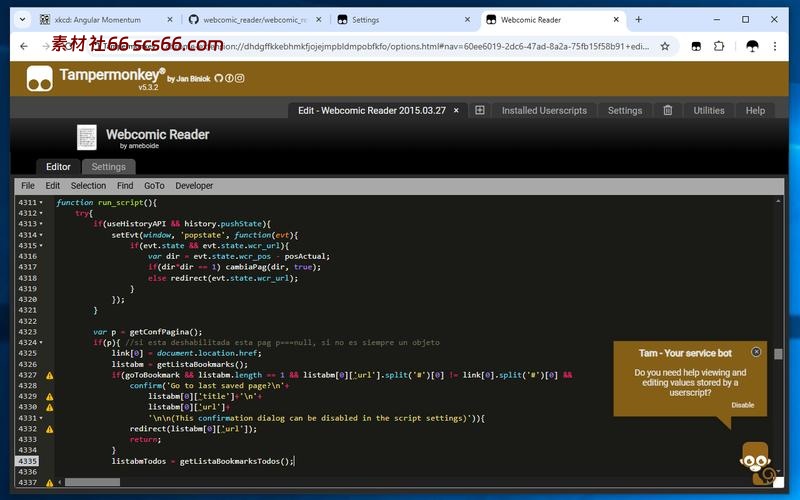Open the File menu in editor
The height and width of the screenshot is (500, 800).
click(x=28, y=185)
